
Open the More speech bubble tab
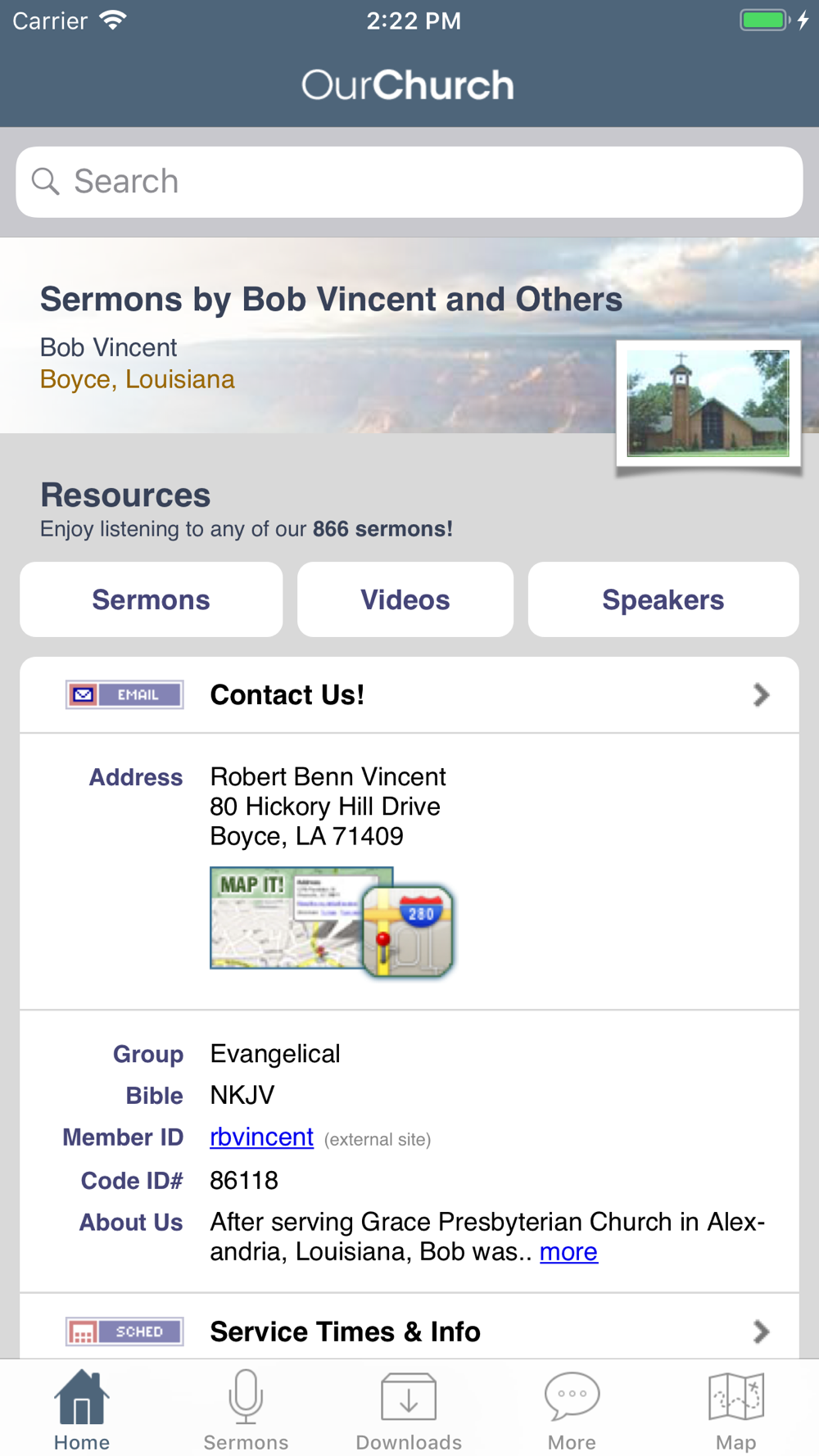pos(572,1397)
